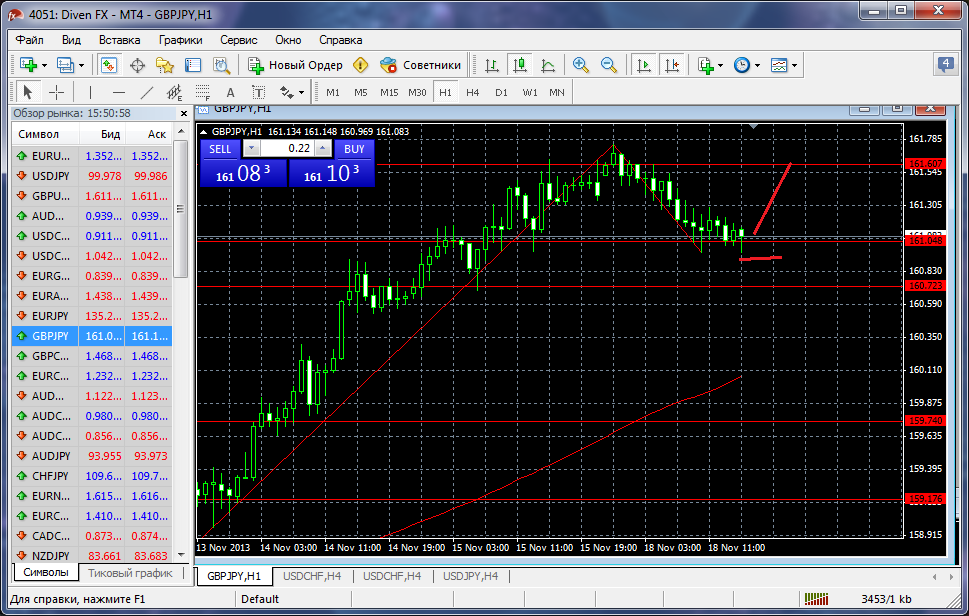Expand the profiles dropdown arrow
The image size is (969, 616).
coord(81,65)
